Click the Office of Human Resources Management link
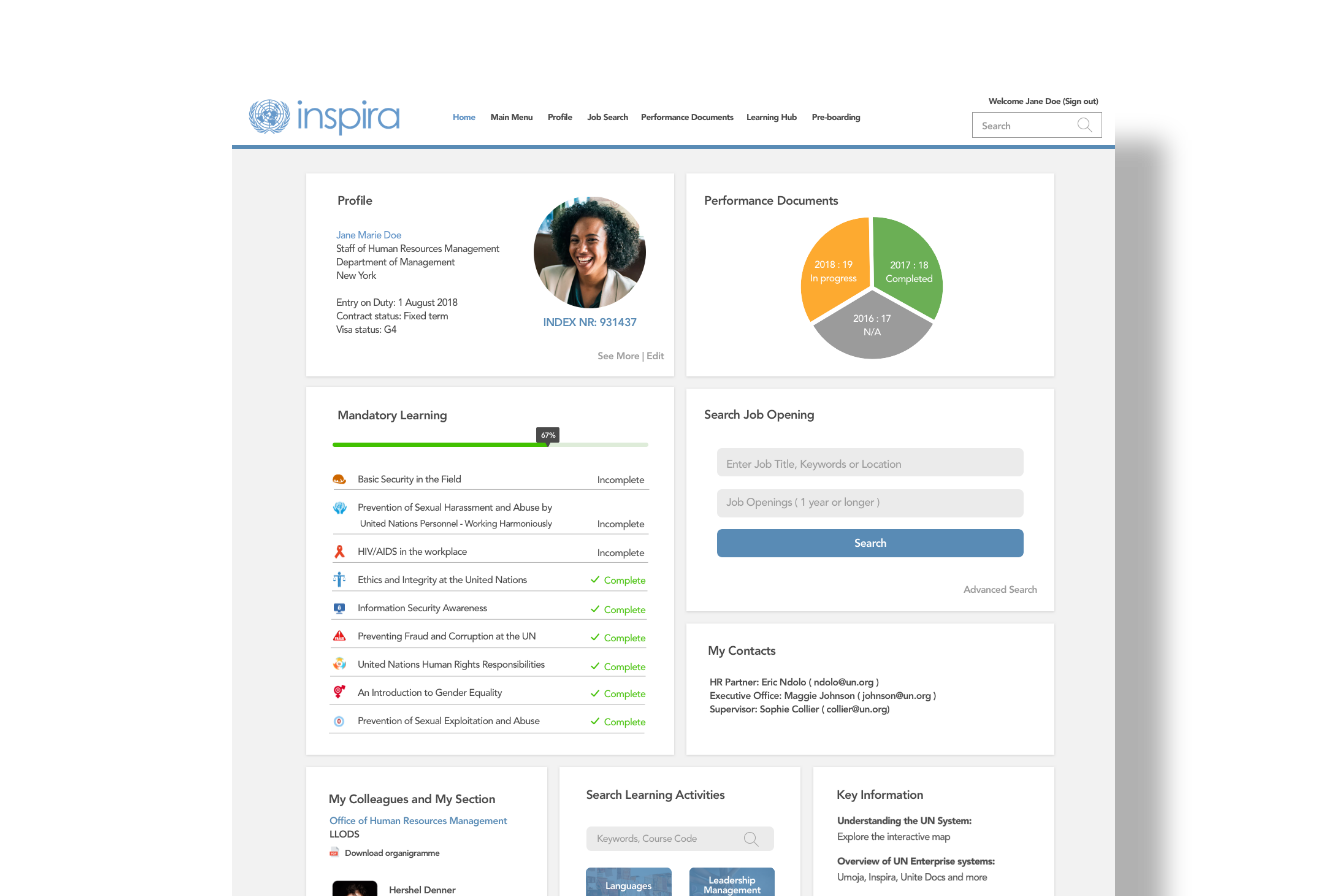 coord(418,821)
